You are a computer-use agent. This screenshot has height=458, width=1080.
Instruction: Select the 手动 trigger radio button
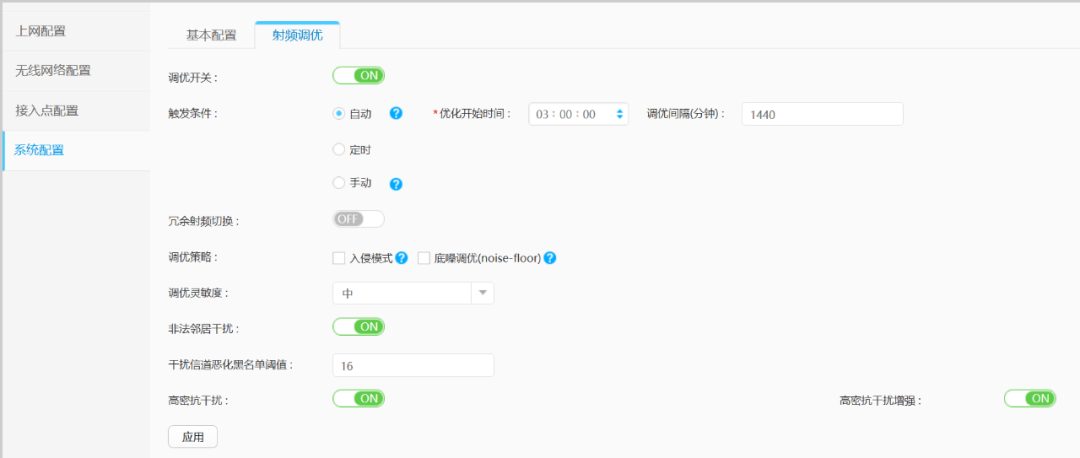(x=339, y=183)
